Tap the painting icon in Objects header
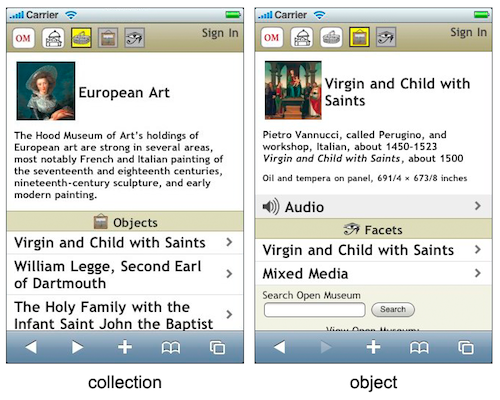This screenshot has height=400, width=500. [x=101, y=221]
